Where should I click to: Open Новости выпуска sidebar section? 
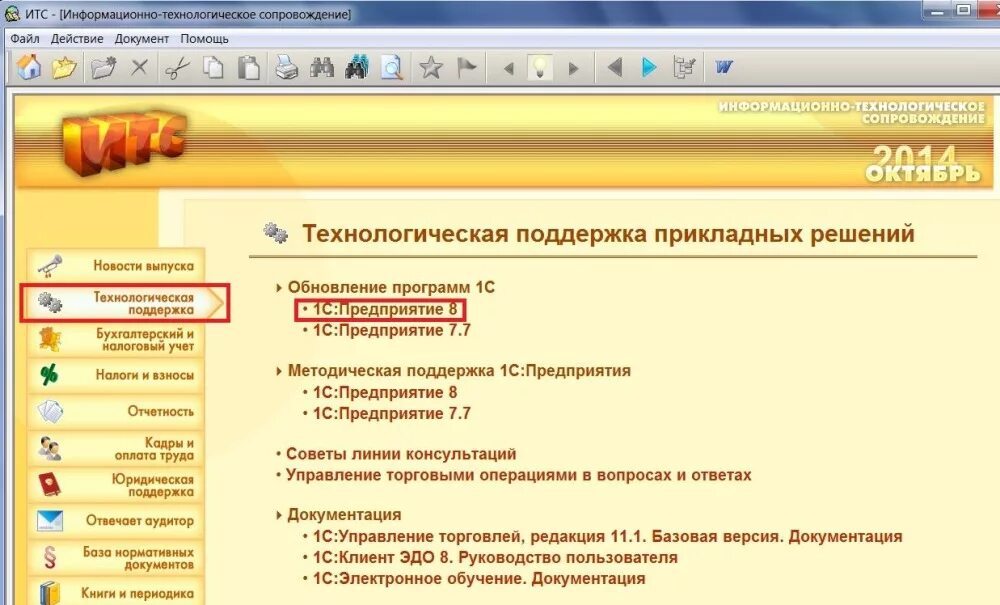click(x=116, y=265)
